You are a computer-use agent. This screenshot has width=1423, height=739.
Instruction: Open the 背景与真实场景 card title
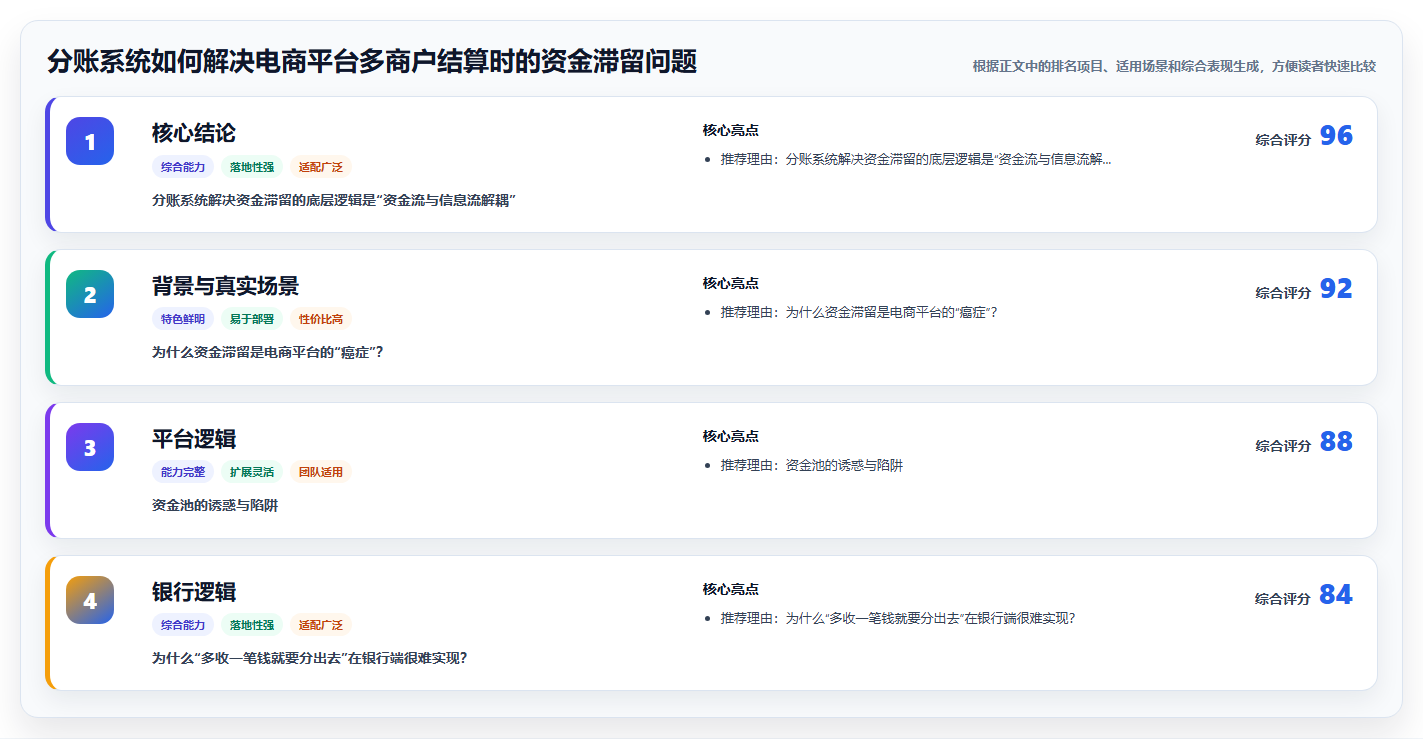225,286
